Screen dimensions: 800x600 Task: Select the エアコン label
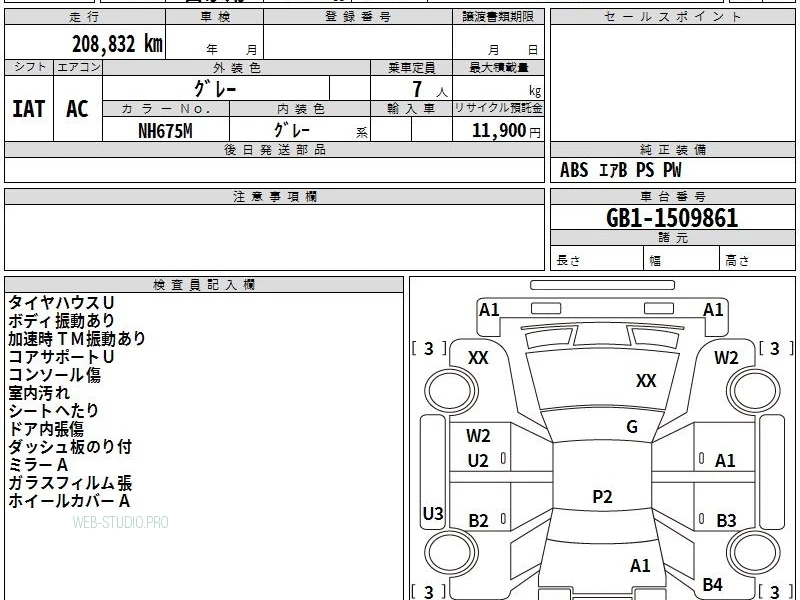click(x=78, y=67)
